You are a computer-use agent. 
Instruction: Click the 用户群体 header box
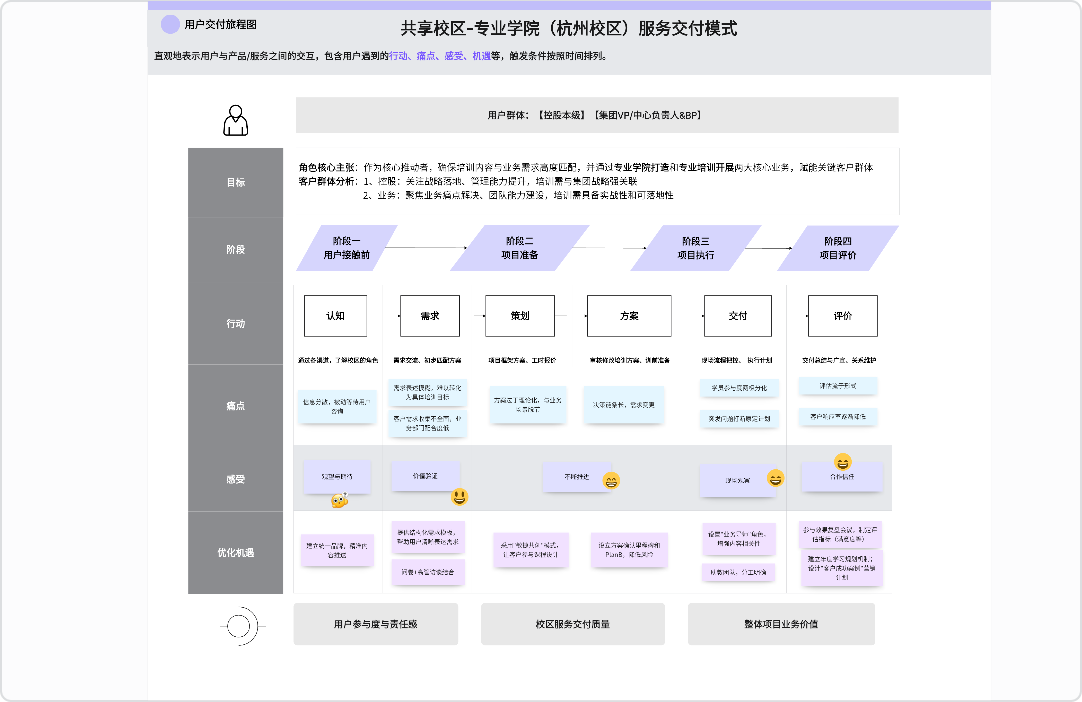click(x=597, y=115)
